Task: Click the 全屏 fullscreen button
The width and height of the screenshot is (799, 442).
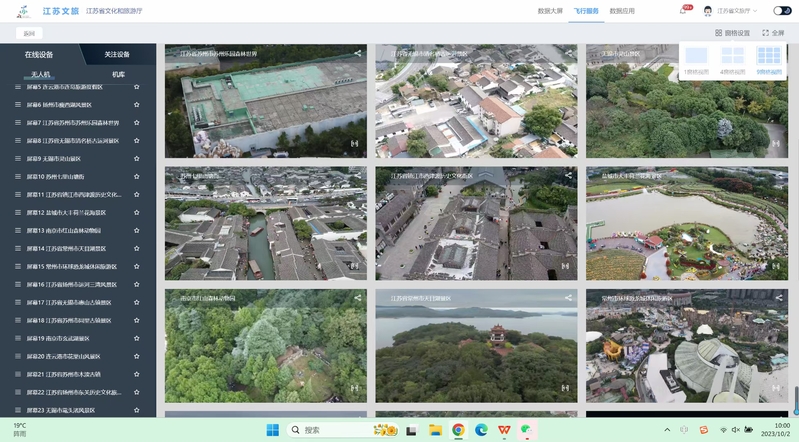Action: point(773,33)
